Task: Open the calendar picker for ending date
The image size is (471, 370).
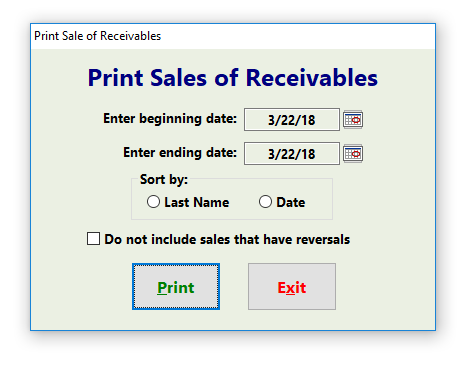Action: coord(353,154)
